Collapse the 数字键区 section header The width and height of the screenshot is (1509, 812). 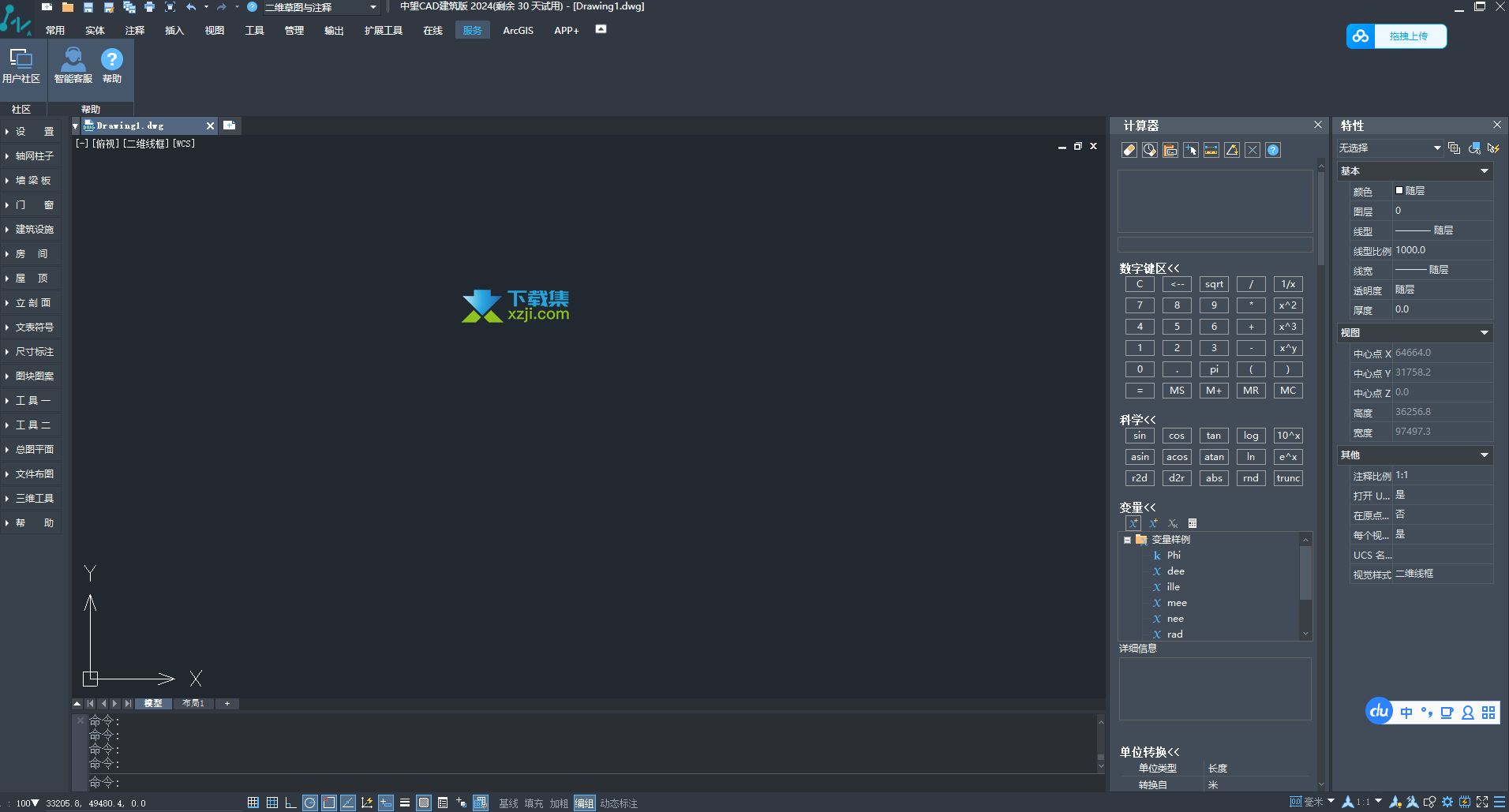pos(1149,268)
